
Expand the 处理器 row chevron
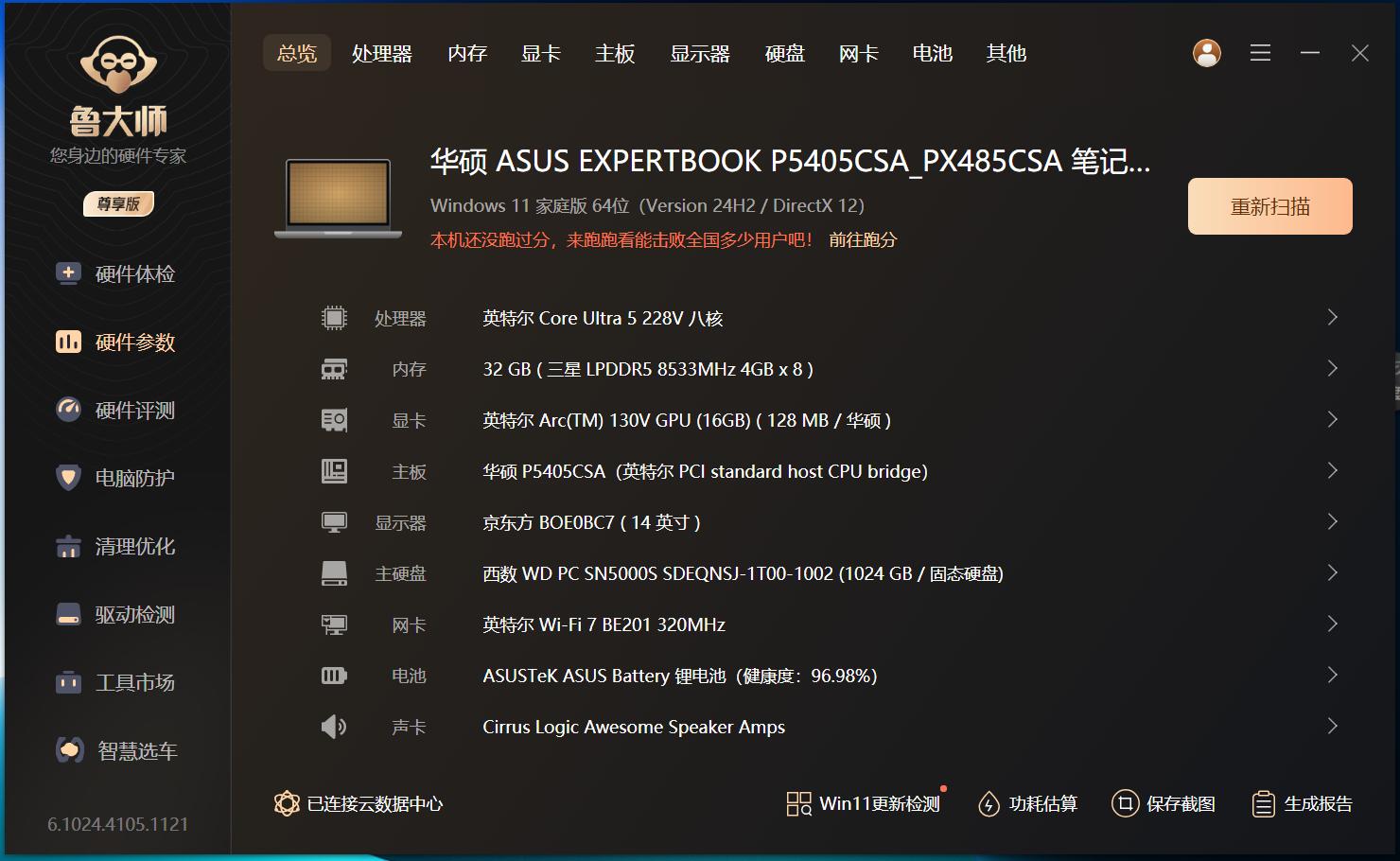[1332, 318]
